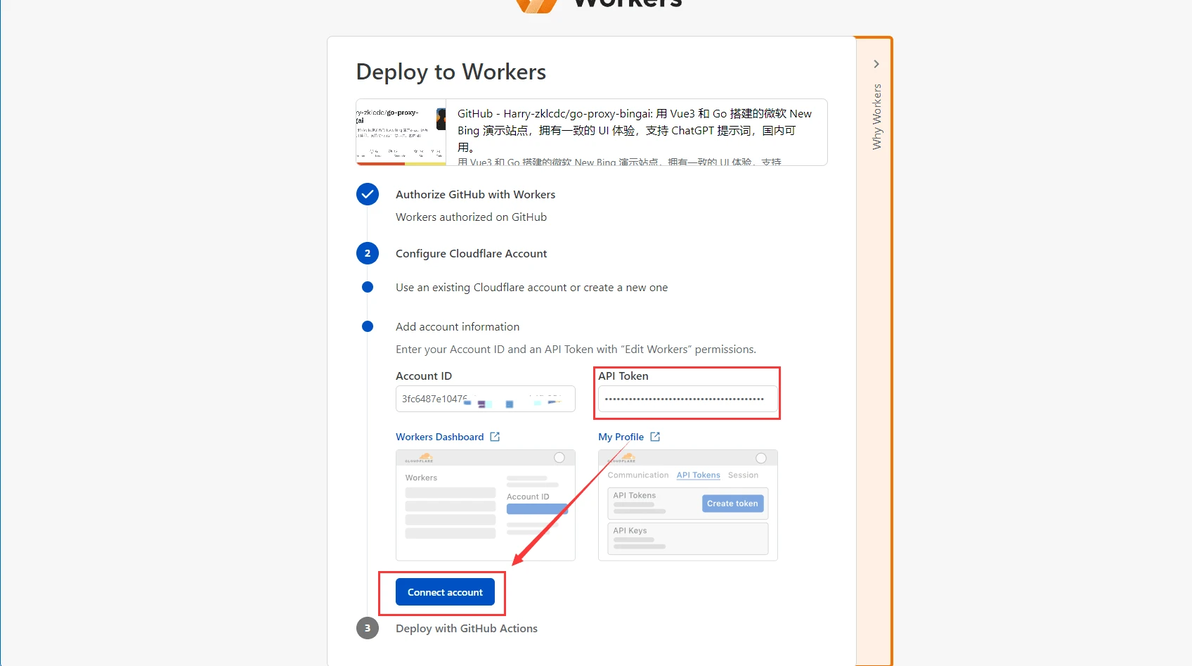Click the GitHub go-proxy-bingai repository preview card
1192x666 pixels.
tap(591, 132)
